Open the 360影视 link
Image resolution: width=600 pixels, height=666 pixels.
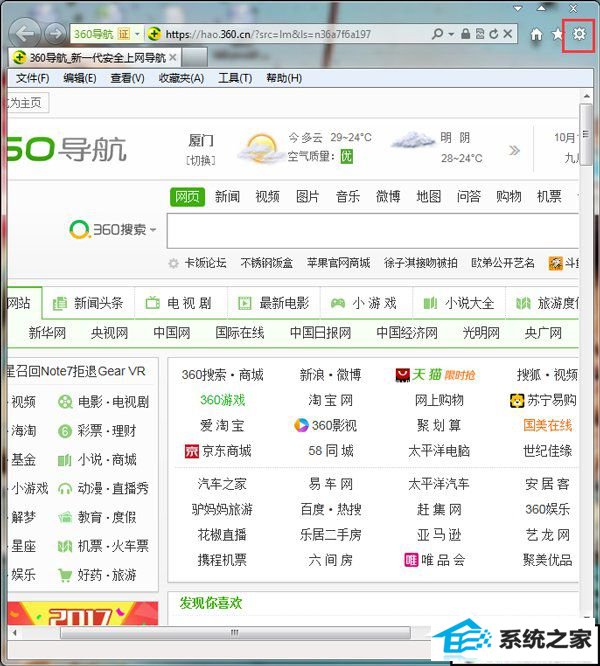(x=326, y=425)
